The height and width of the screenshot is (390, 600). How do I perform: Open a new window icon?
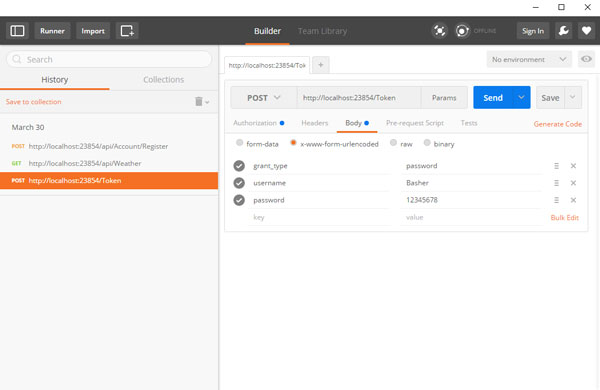[x=127, y=31]
